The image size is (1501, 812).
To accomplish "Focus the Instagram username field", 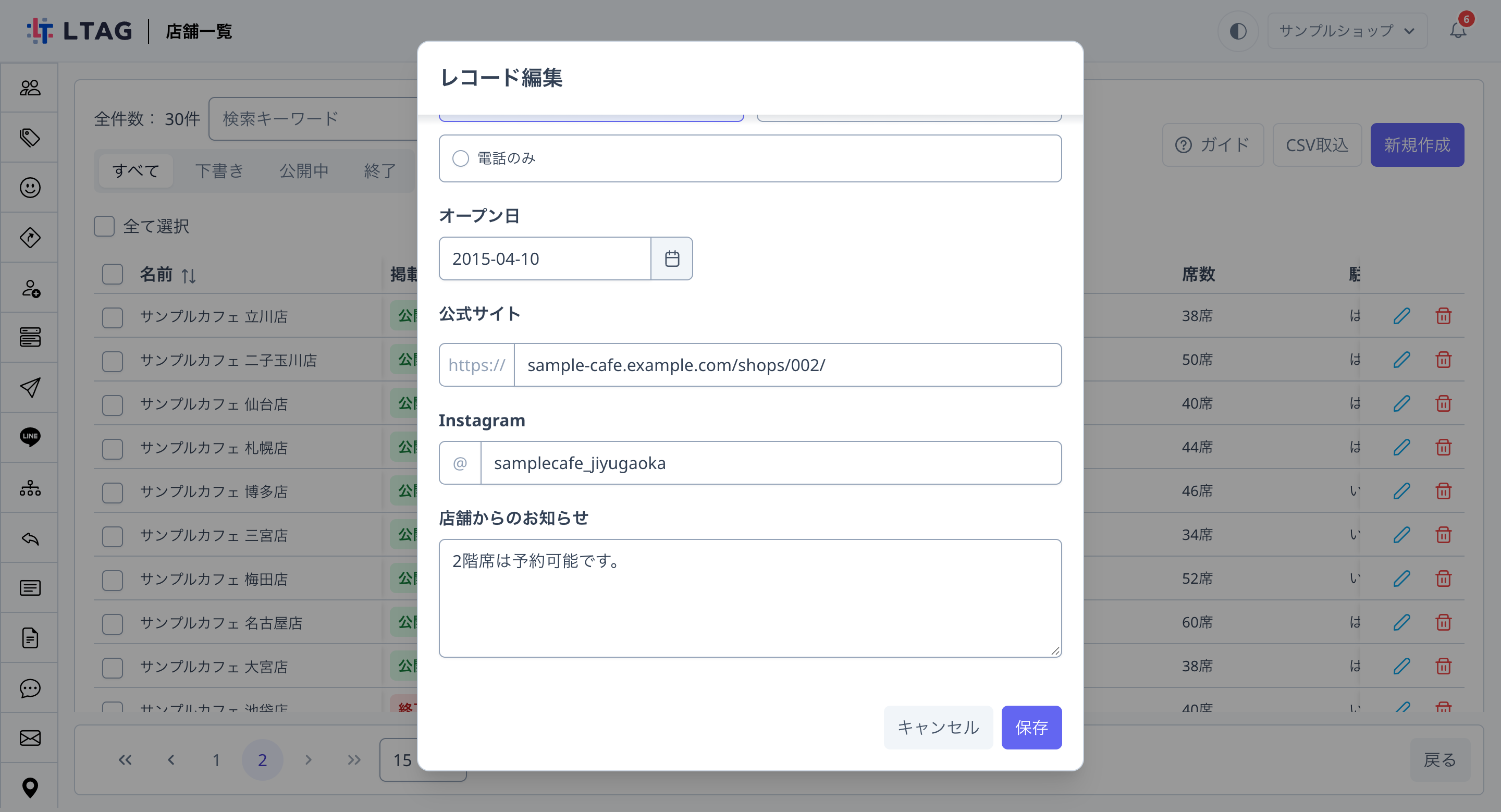I will click(771, 463).
